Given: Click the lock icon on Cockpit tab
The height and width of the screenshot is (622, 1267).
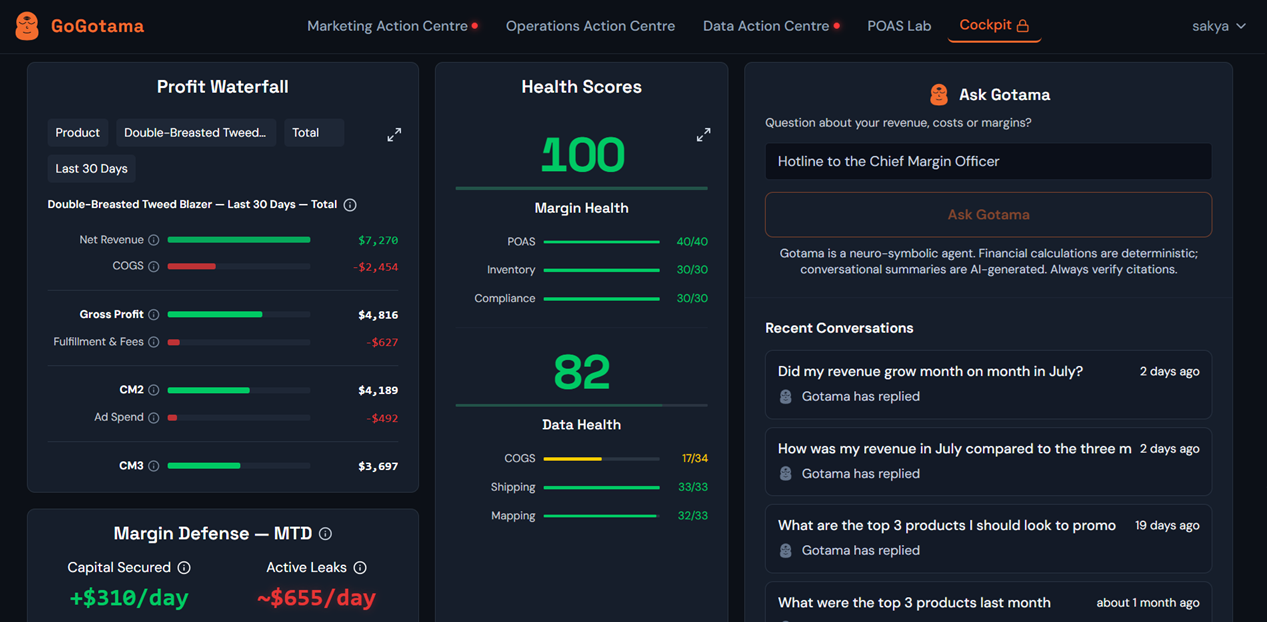Looking at the screenshot, I should click(1023, 26).
